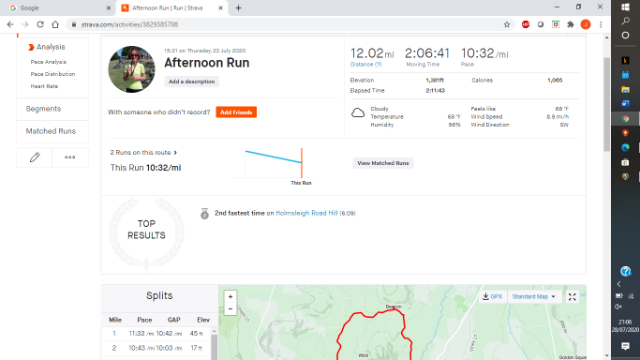Zoom in on the route map
Image resolution: width=640 pixels, height=360 pixels.
230,297
